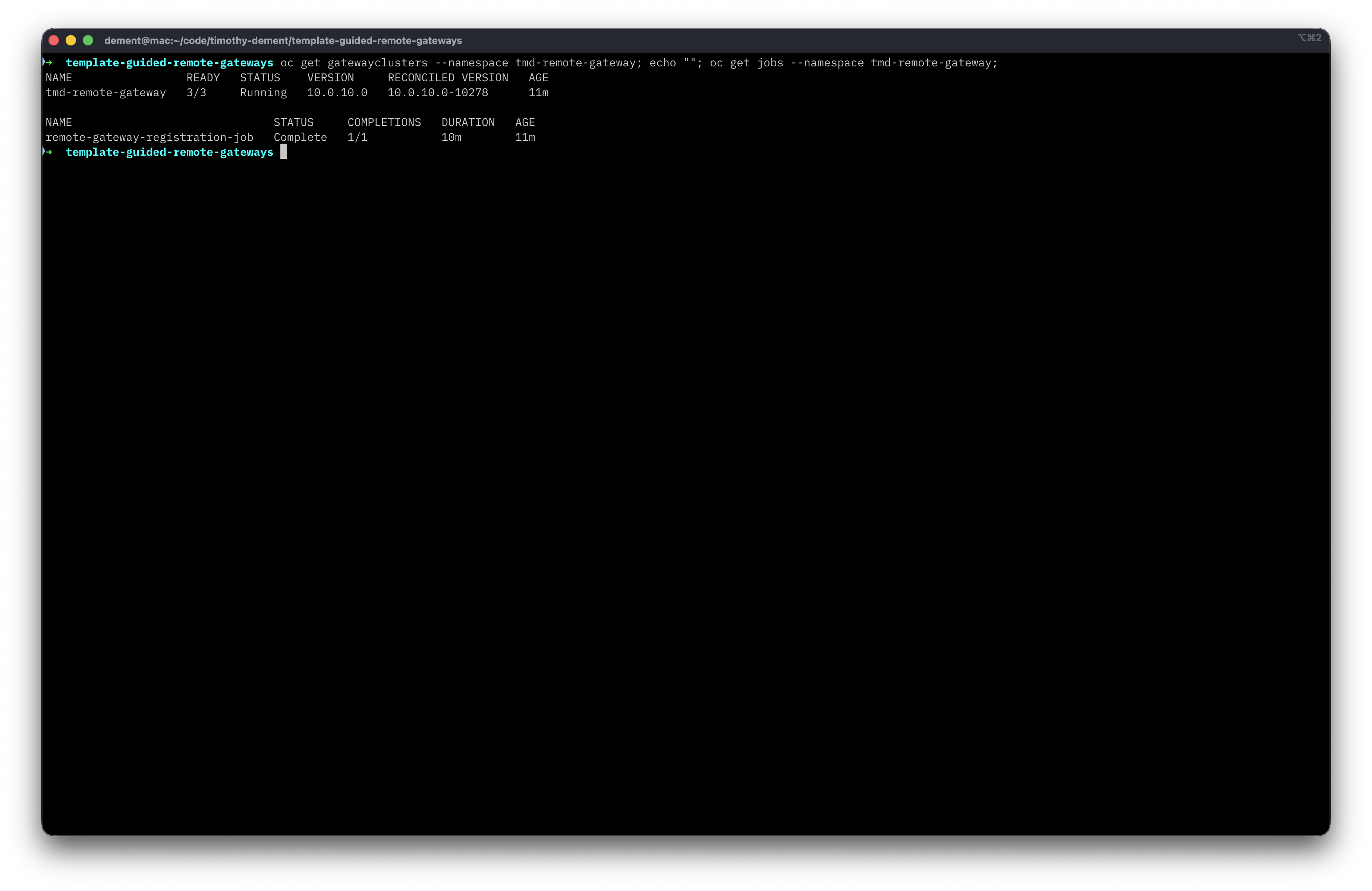The image size is (1372, 891).
Task: Click the terminal title bar path text
Action: point(283,40)
